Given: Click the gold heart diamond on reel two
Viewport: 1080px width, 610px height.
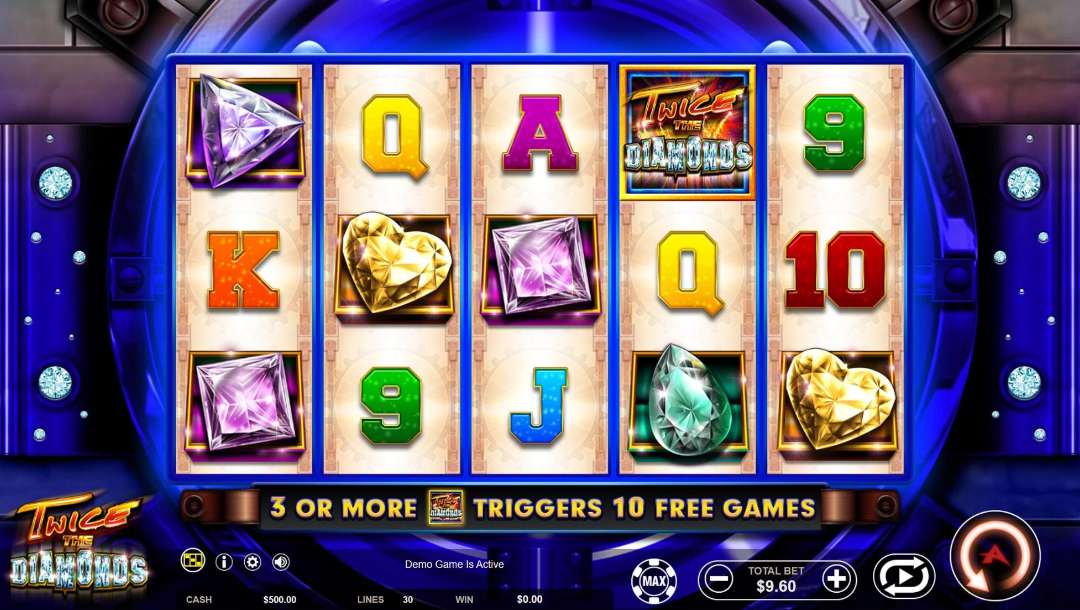Looking at the screenshot, I should [x=393, y=267].
